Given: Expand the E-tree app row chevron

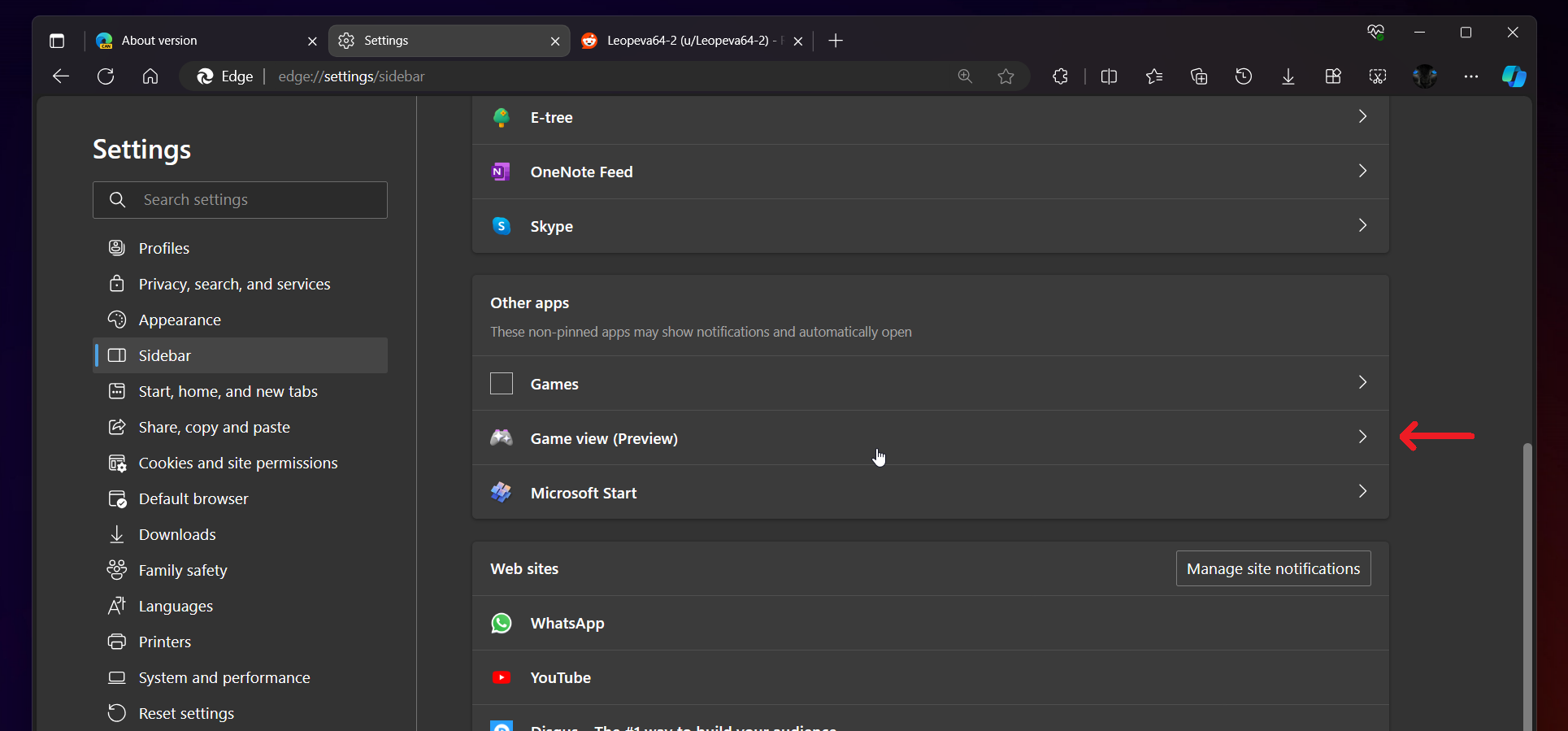Looking at the screenshot, I should click(x=1362, y=116).
